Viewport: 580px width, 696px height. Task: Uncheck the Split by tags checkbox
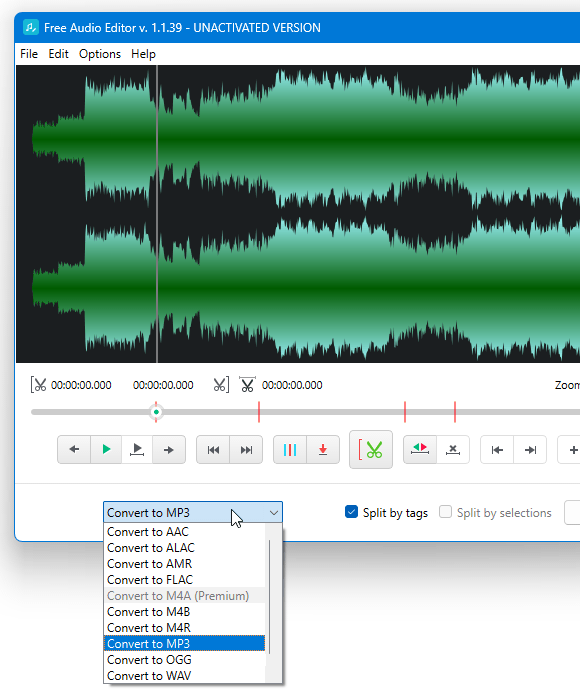pos(351,512)
